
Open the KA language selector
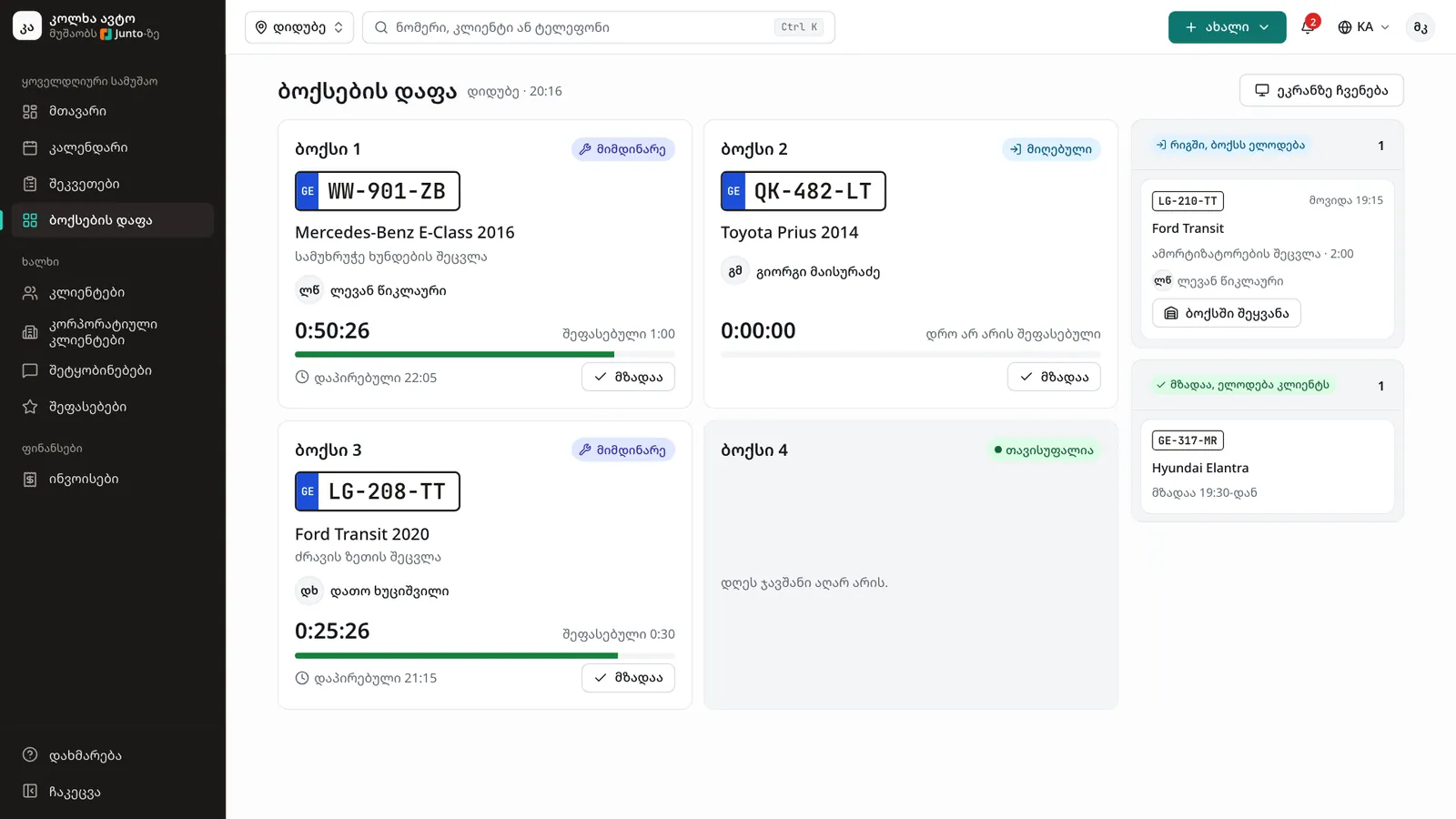tap(1363, 27)
